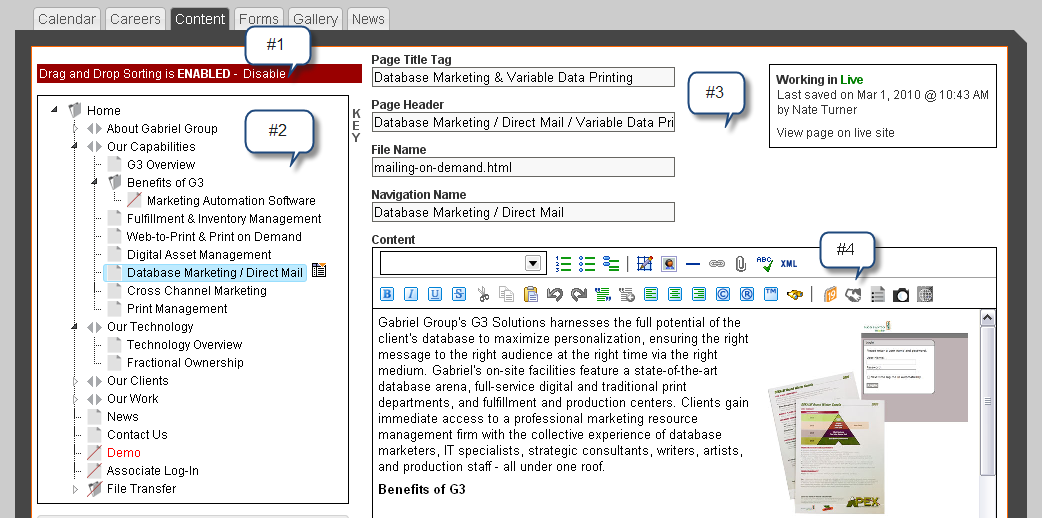This screenshot has width=1042, height=518.
Task: Expand the Our Work node
Action: tap(75, 398)
